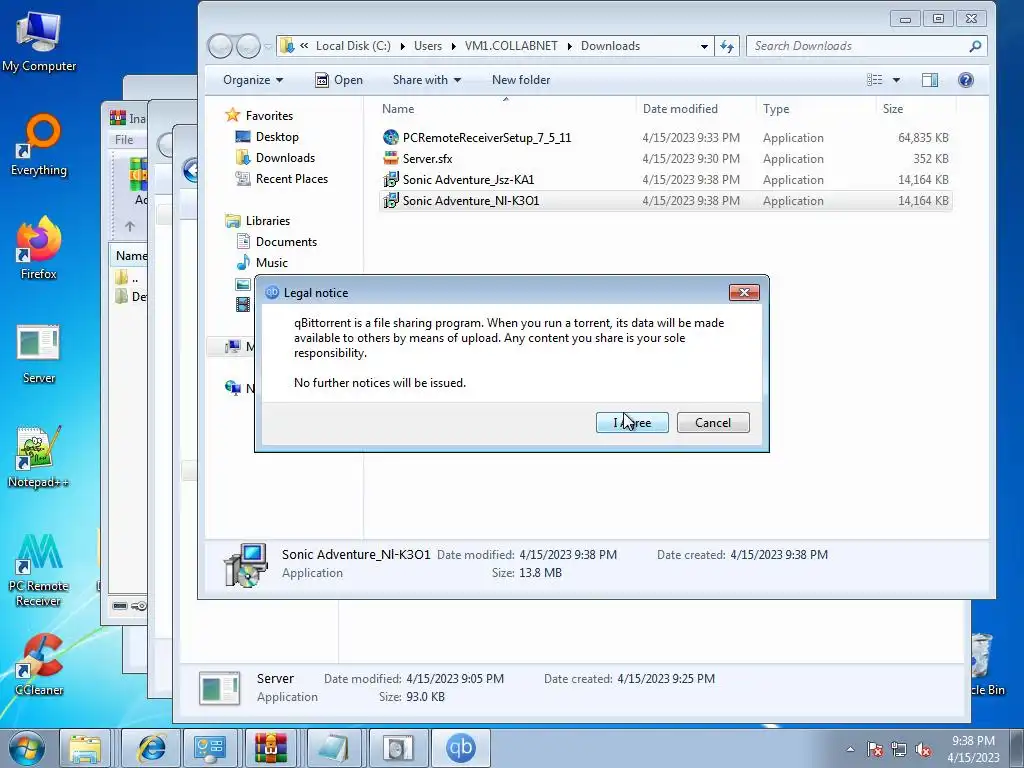
Task: Click PC Remote Receiver desktop icon
Action: (39, 569)
